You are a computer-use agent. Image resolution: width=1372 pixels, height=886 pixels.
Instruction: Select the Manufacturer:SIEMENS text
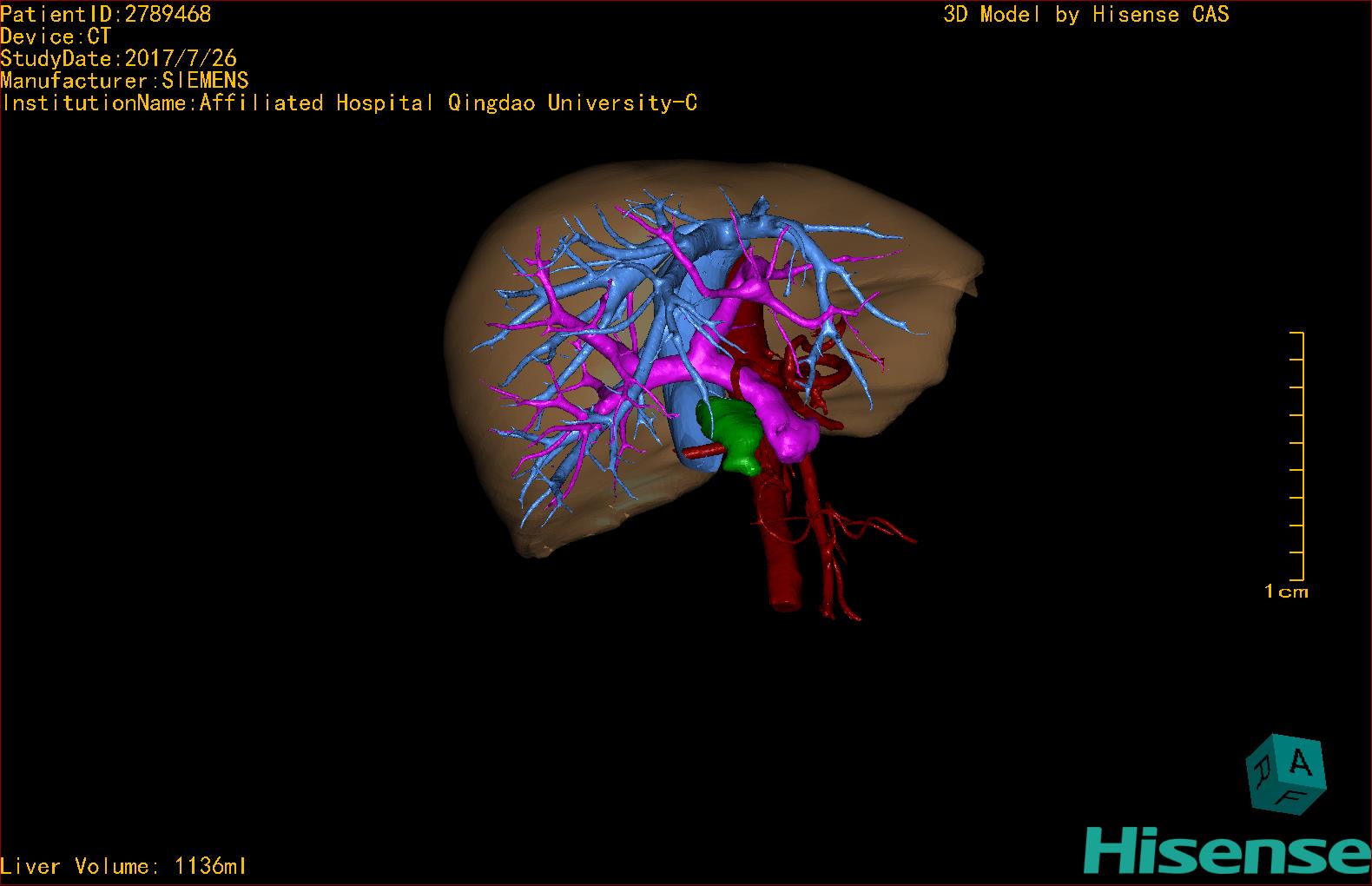pos(125,81)
